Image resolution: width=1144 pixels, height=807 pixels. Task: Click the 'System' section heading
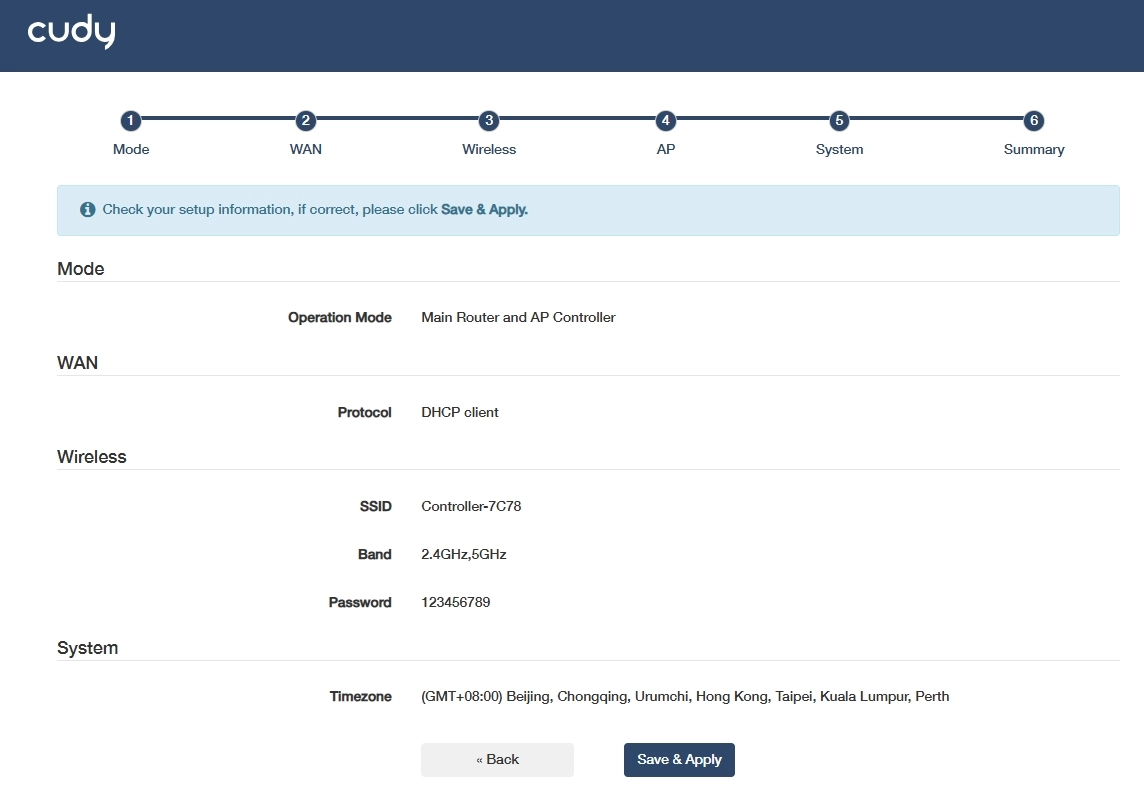point(88,648)
